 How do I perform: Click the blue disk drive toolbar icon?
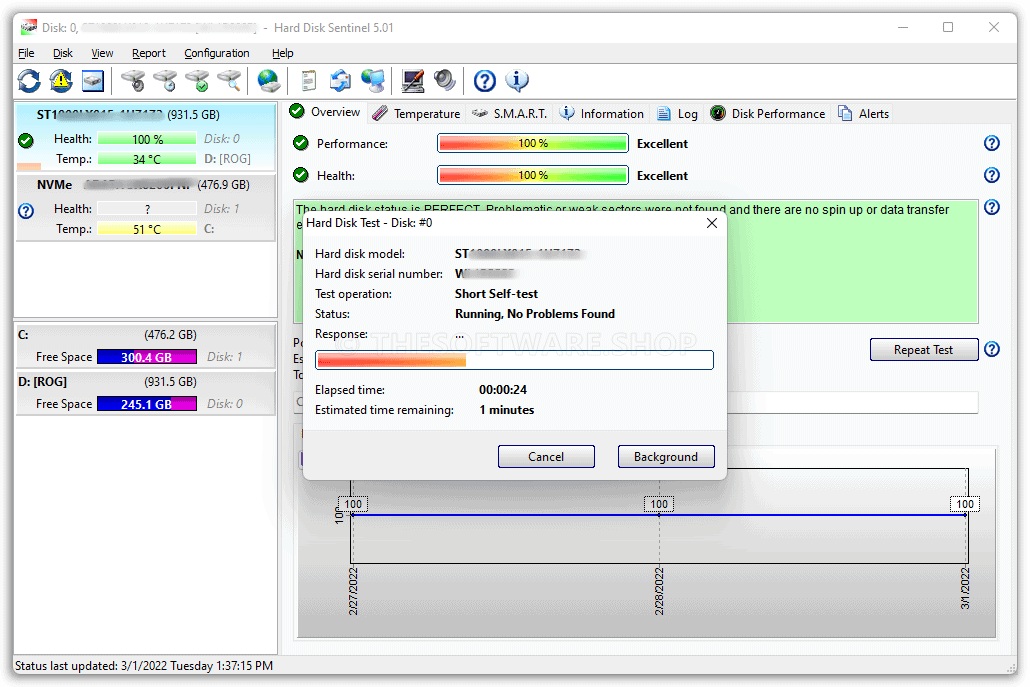tap(93, 81)
